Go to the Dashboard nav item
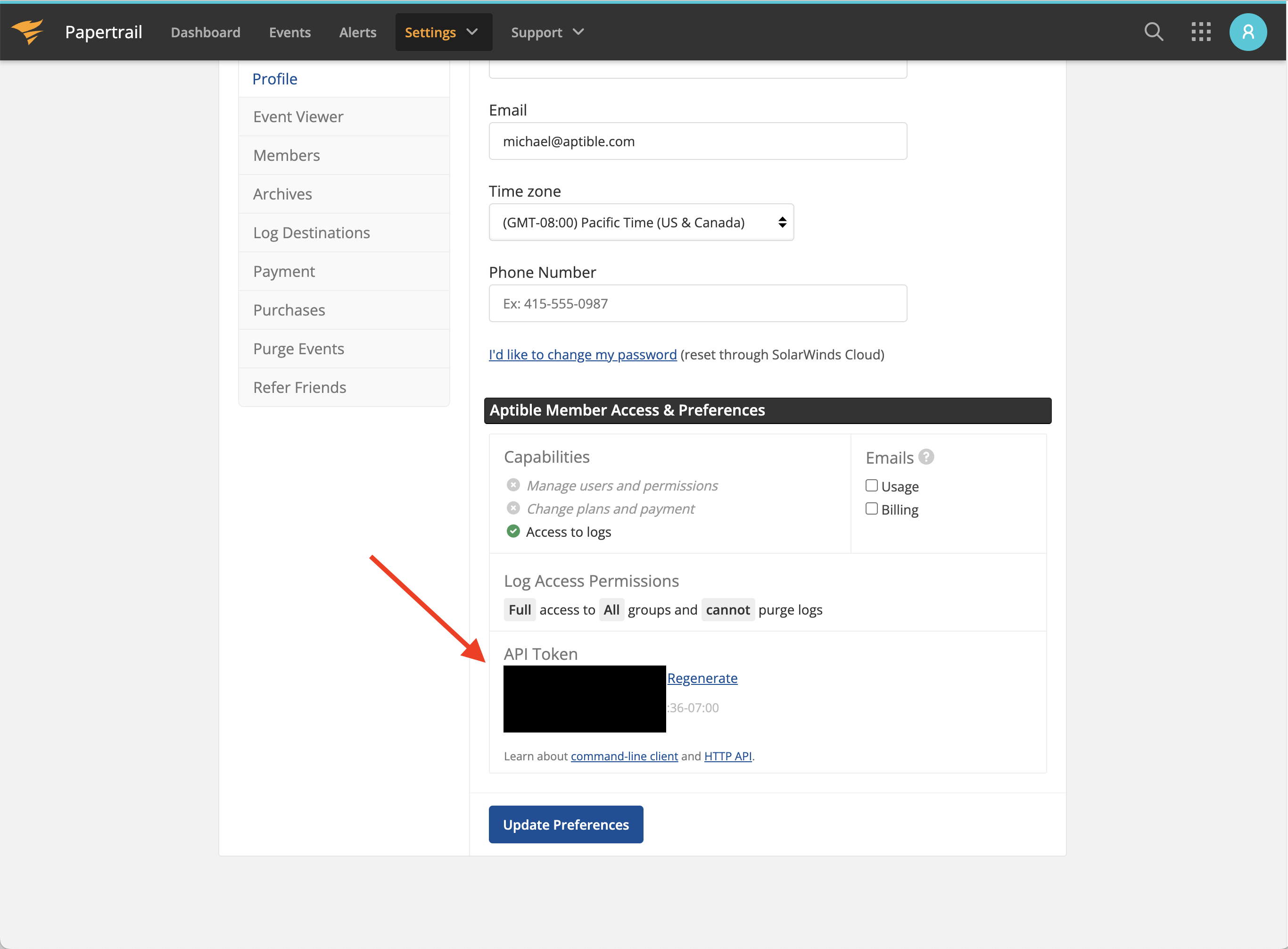 point(206,32)
